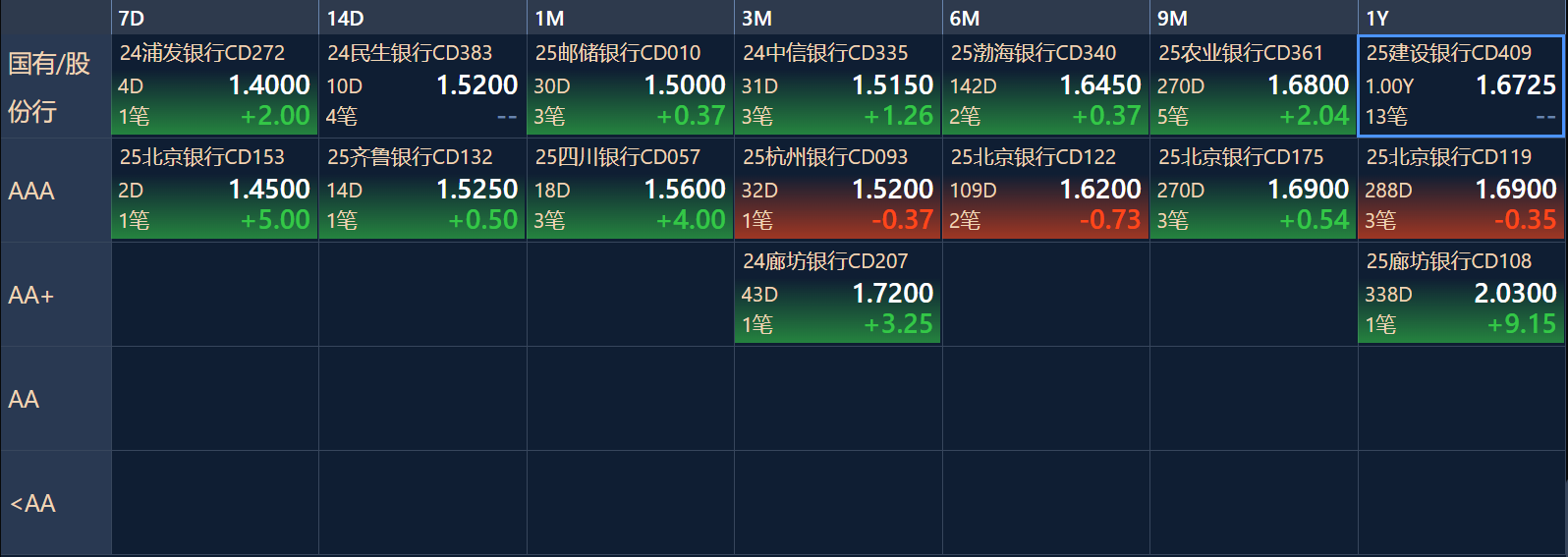
Task: Open the 25建设银行CD409 quote card
Action: [x=1462, y=85]
